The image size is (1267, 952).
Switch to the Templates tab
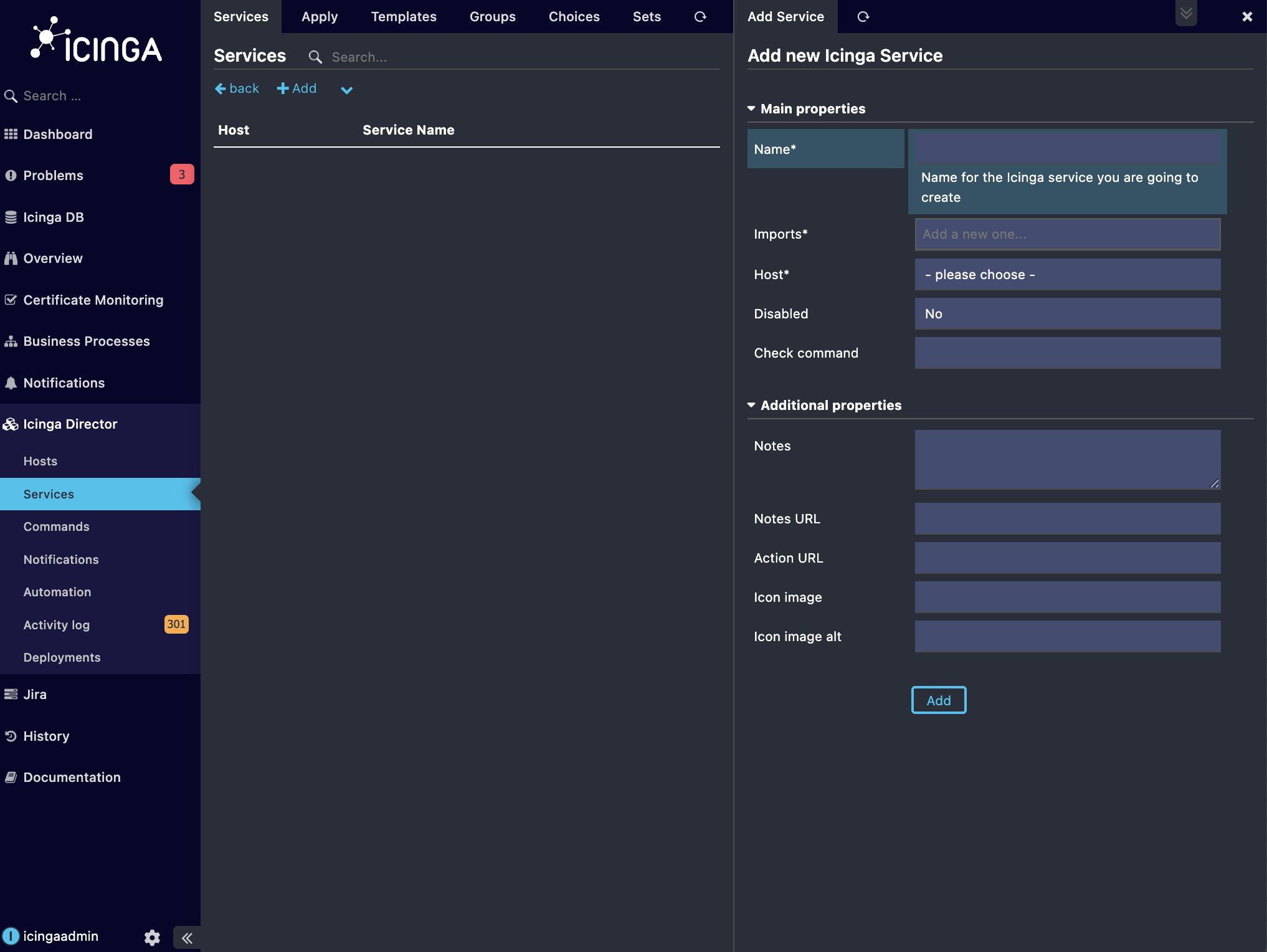404,17
